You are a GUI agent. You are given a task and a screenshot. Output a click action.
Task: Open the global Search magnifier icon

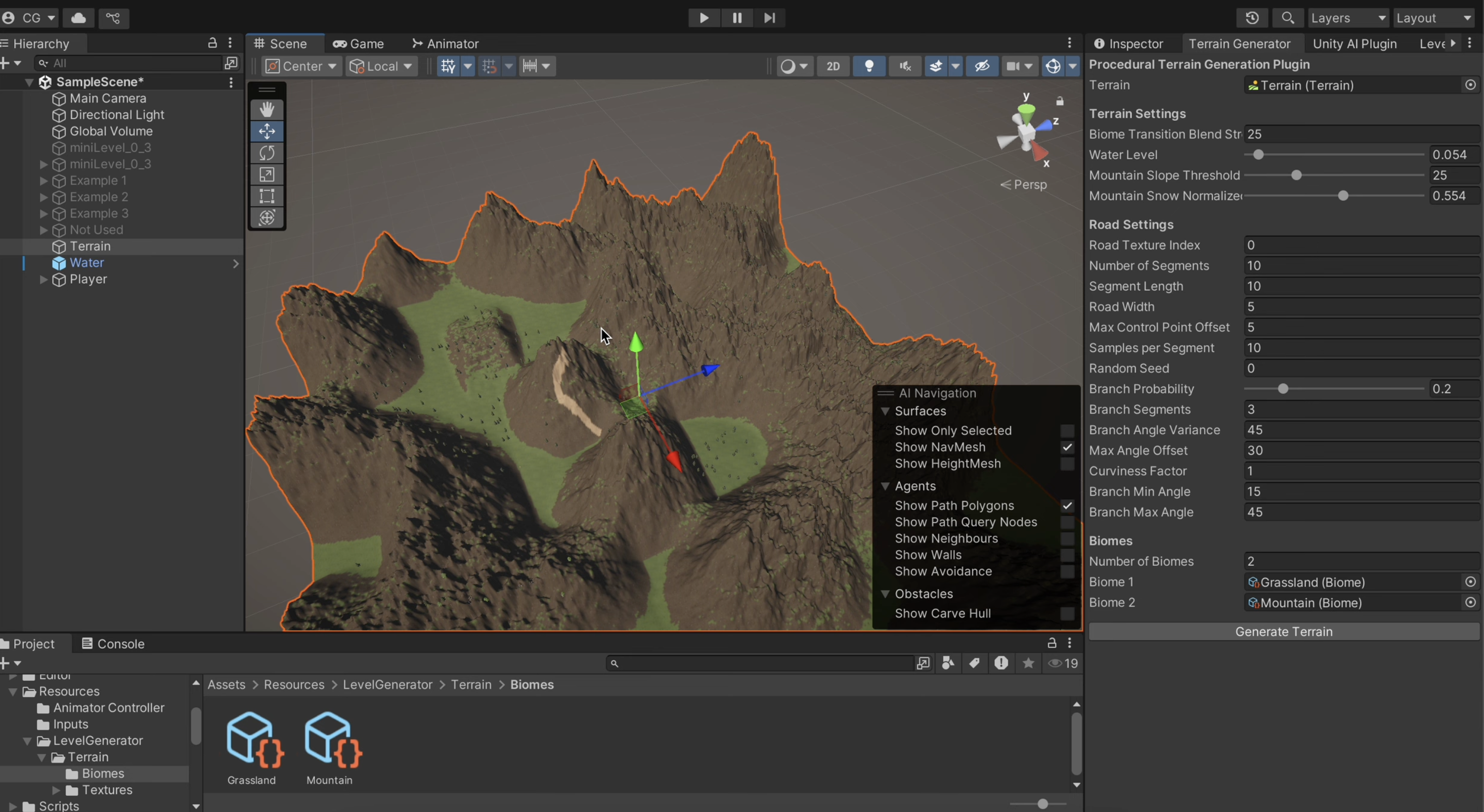[1288, 18]
